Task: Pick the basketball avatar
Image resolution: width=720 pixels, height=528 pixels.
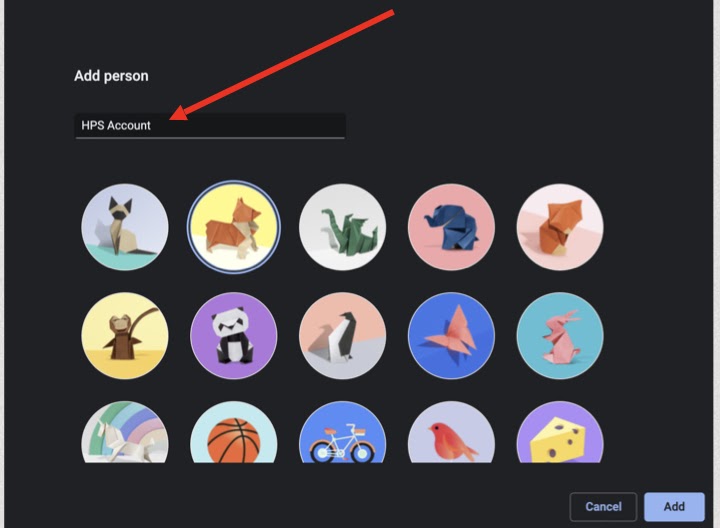Action: pyautogui.click(x=234, y=435)
